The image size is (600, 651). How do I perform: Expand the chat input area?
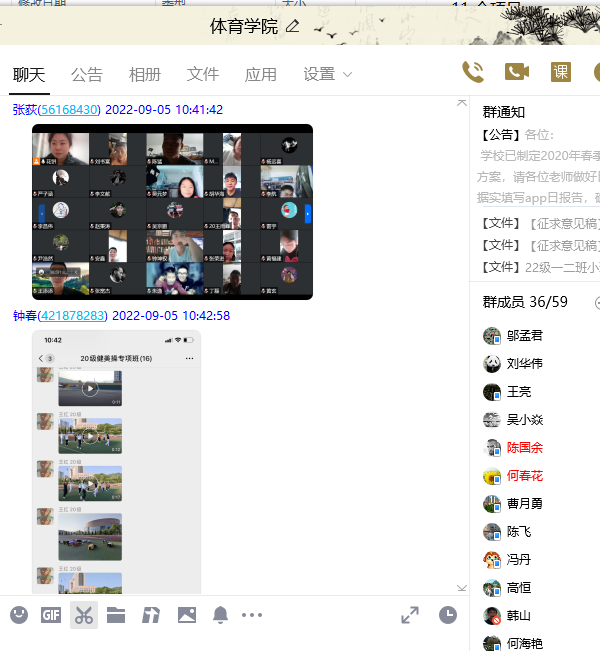point(410,615)
